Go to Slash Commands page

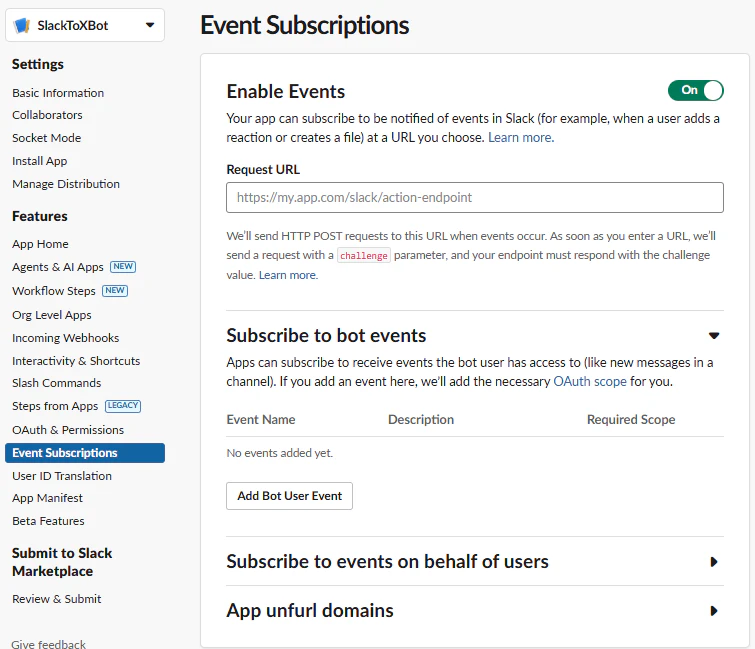click(x=57, y=383)
